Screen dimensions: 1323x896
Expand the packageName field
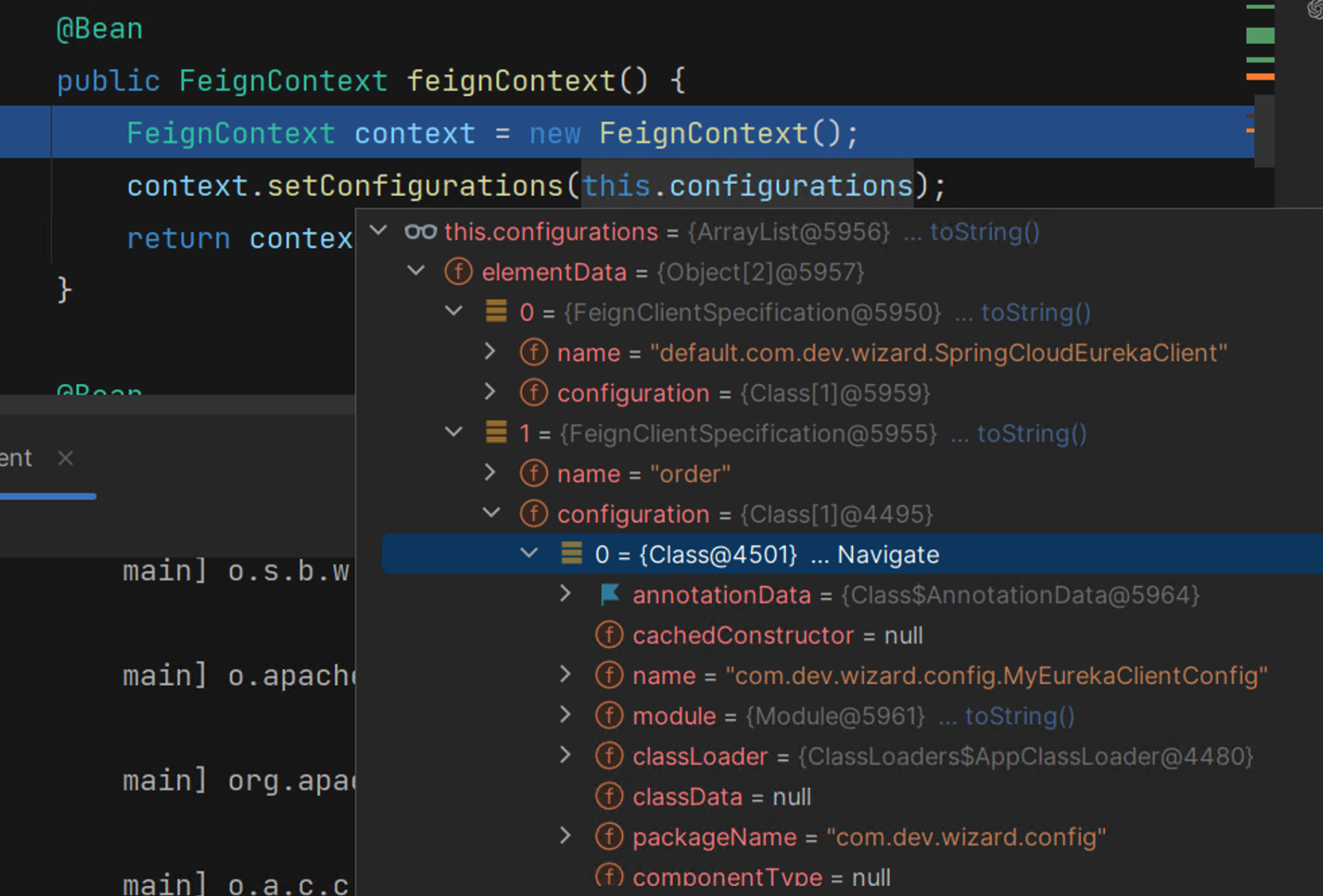(566, 836)
